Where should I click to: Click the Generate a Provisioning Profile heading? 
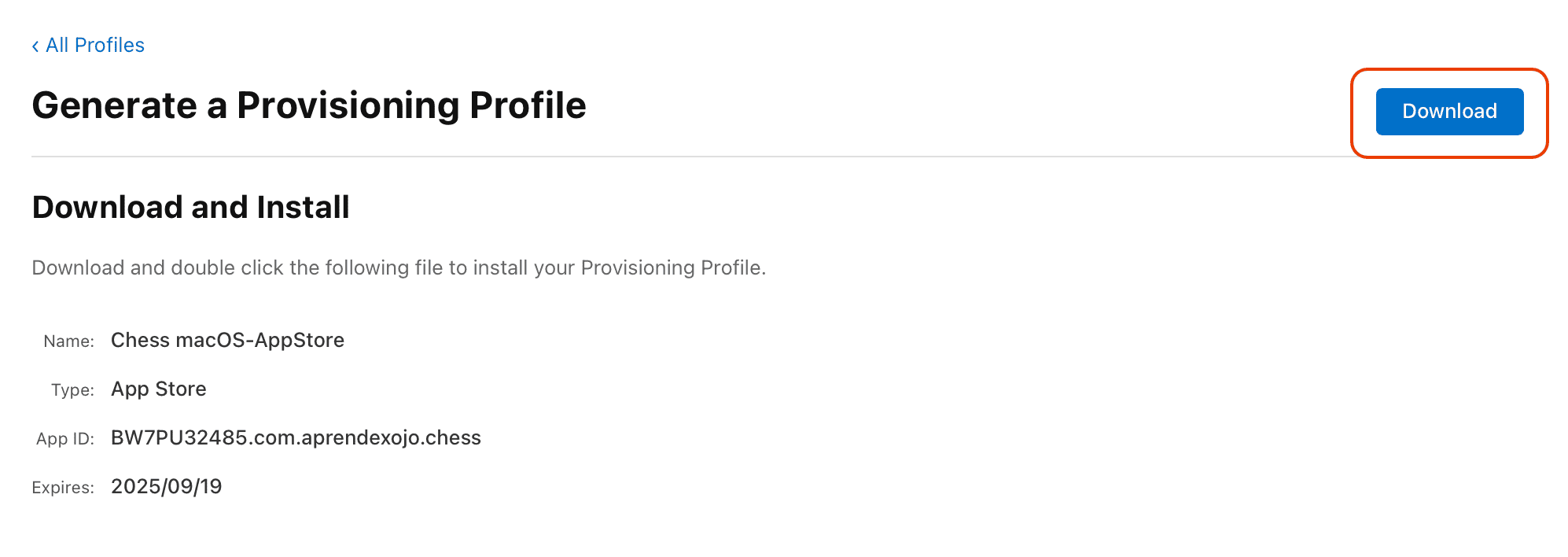[x=308, y=105]
